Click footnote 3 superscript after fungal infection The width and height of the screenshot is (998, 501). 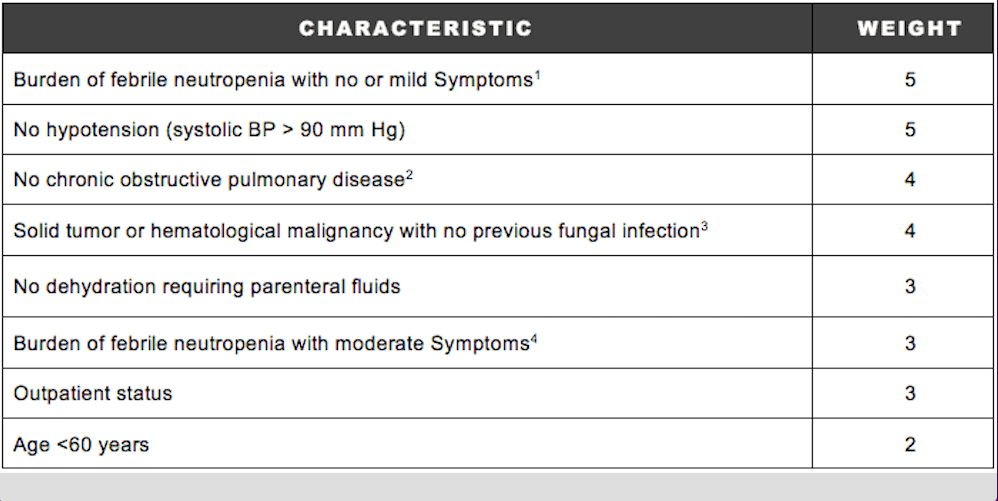coord(705,226)
